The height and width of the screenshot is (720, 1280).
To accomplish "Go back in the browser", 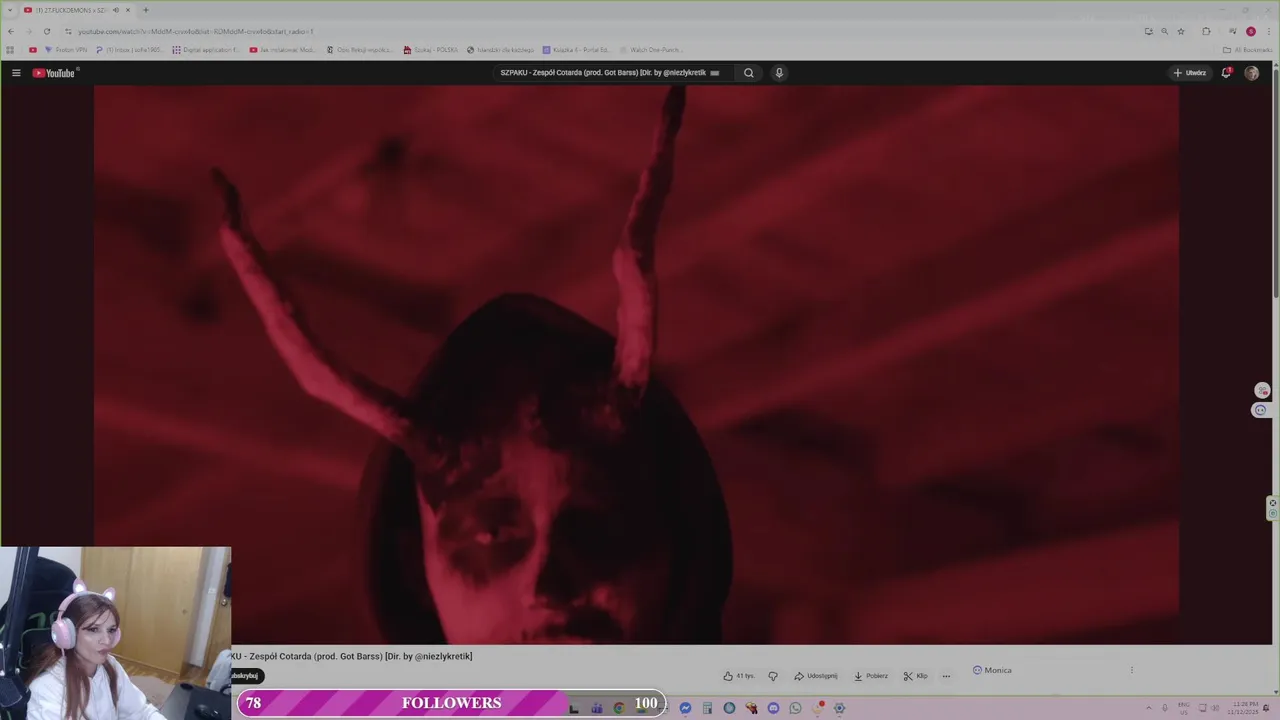I will (10, 31).
